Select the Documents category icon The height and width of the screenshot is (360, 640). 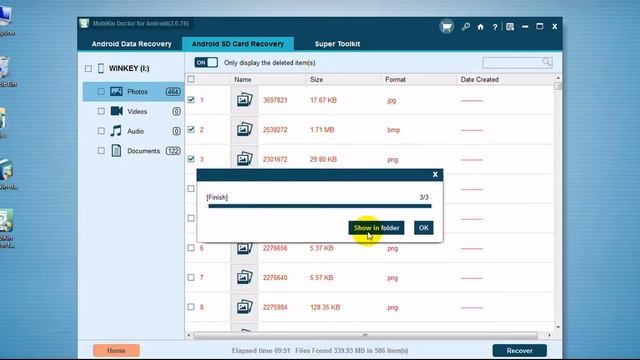coord(116,151)
